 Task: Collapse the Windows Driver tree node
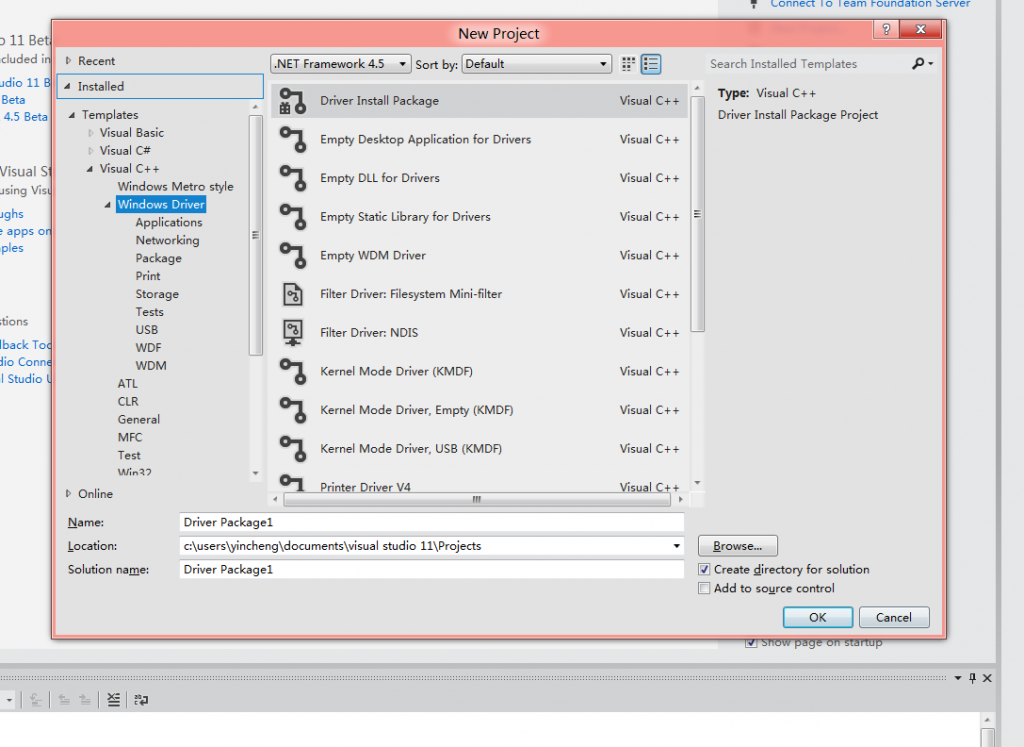(x=107, y=204)
